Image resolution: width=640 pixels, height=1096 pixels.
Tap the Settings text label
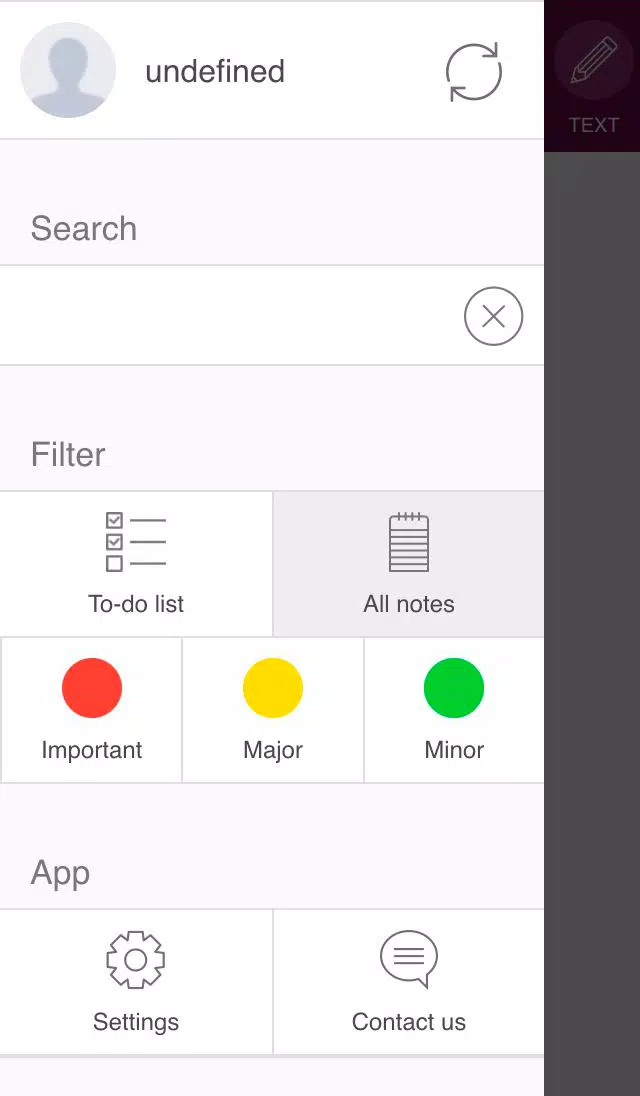click(x=136, y=1022)
